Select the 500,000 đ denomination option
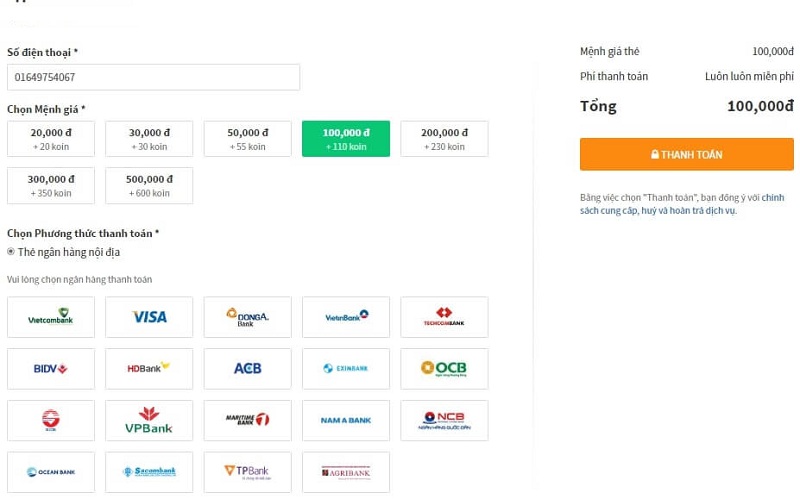The height and width of the screenshot is (499, 800). tap(149, 186)
